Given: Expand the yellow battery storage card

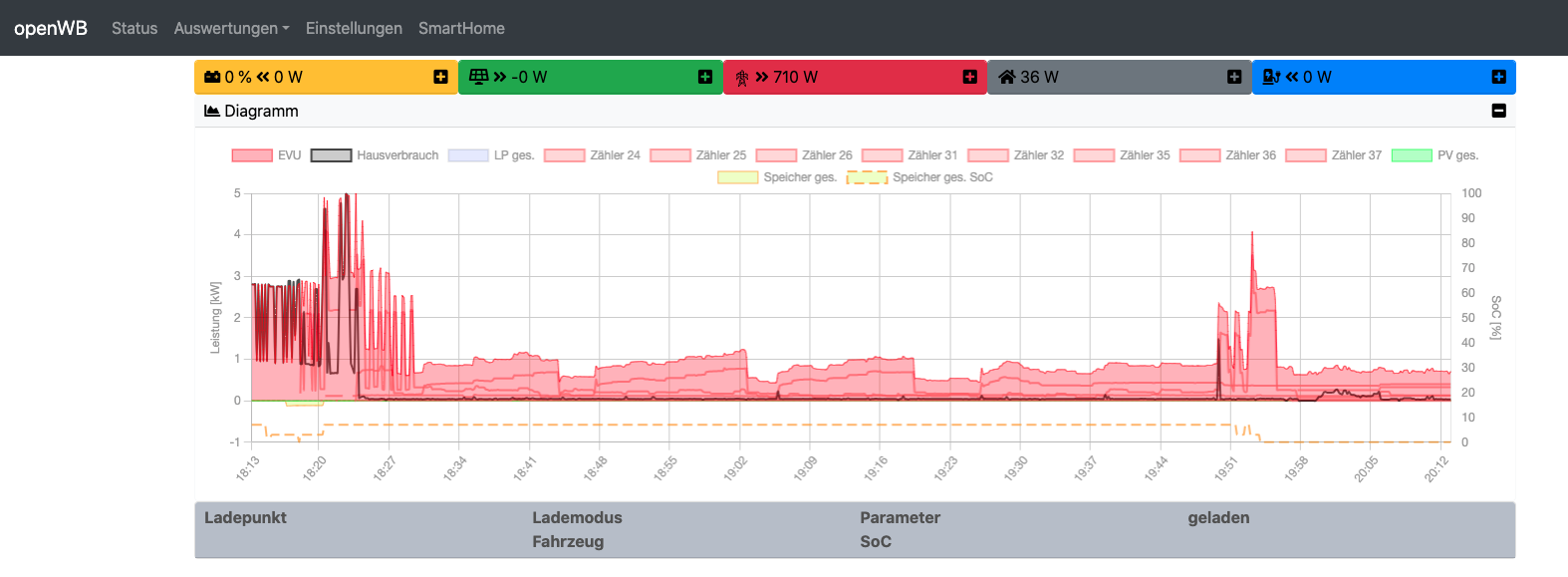Looking at the screenshot, I should pos(440,77).
